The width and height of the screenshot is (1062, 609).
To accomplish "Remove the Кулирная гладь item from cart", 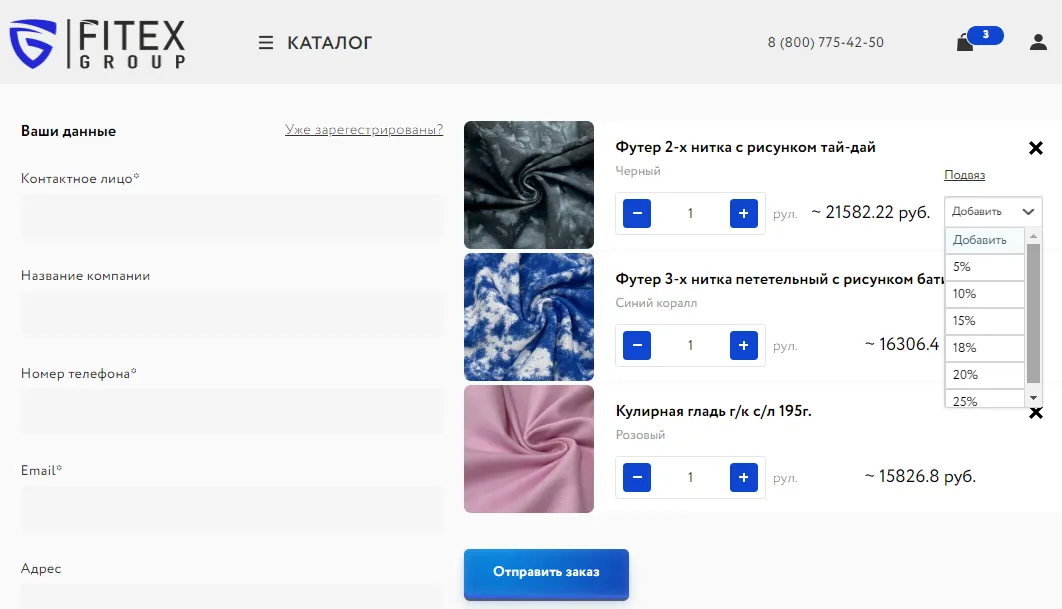I will (1035, 413).
